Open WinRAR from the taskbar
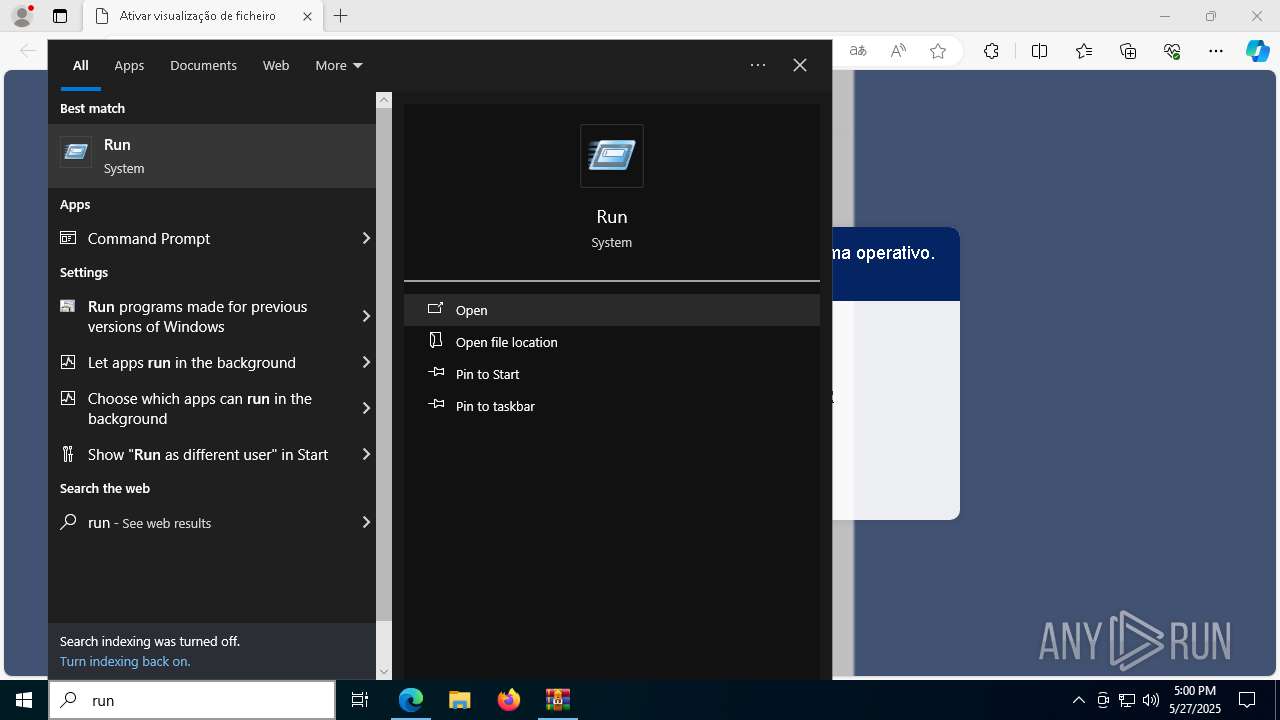Screen dimensions: 1280x720 (x=558, y=700)
